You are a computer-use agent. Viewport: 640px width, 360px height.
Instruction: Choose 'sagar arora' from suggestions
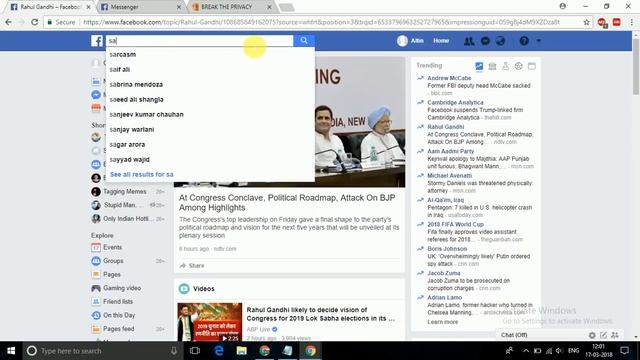pyautogui.click(x=210, y=144)
